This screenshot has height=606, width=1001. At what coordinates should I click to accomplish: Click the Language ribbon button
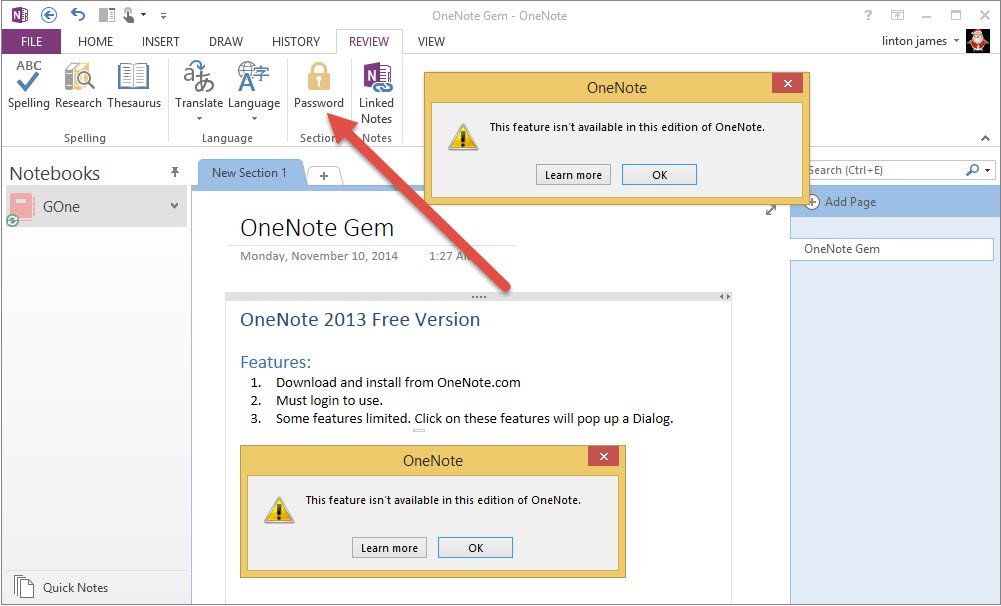pos(253,91)
